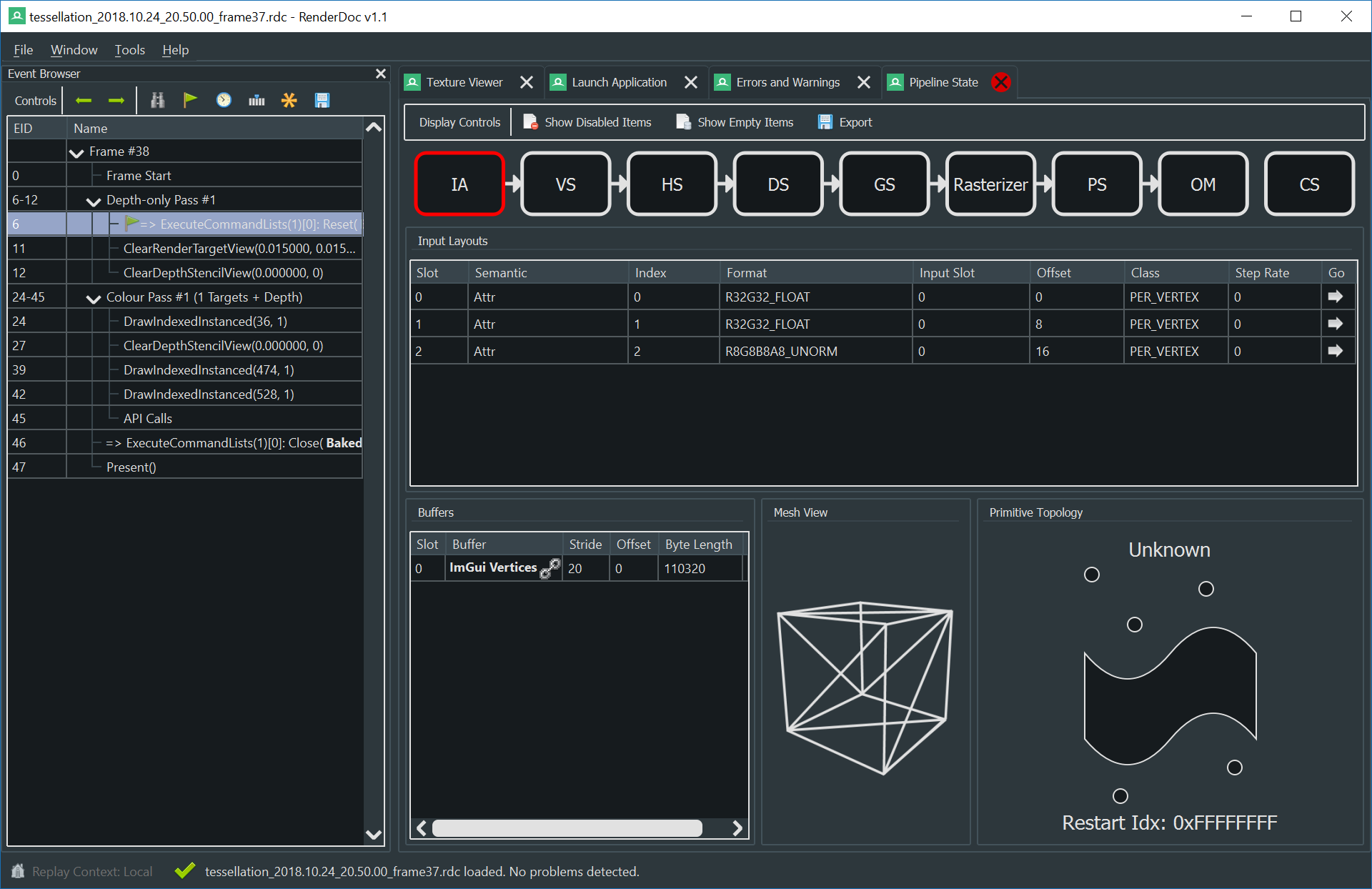Open the find events search with binoculars icon
Screen dimensions: 1372x889
[x=157, y=100]
